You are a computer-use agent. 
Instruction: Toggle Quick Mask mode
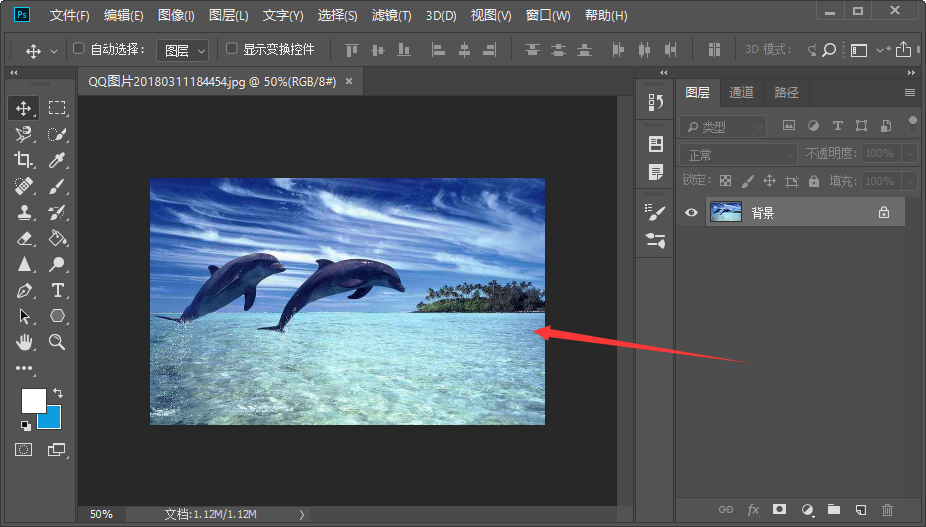[24, 450]
